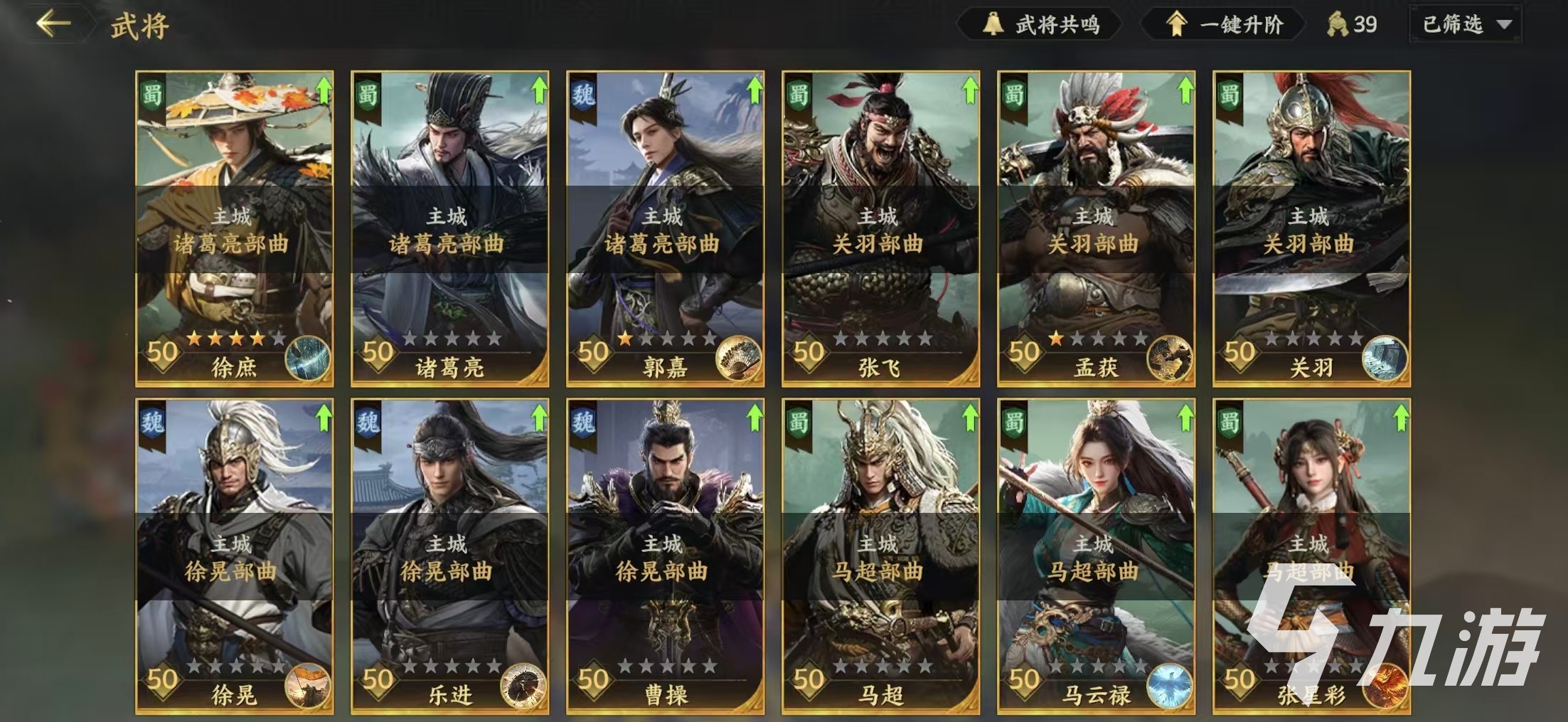Image resolution: width=1568 pixels, height=722 pixels.
Task: Tap 关羽's round skill icon
Action: [x=1384, y=359]
